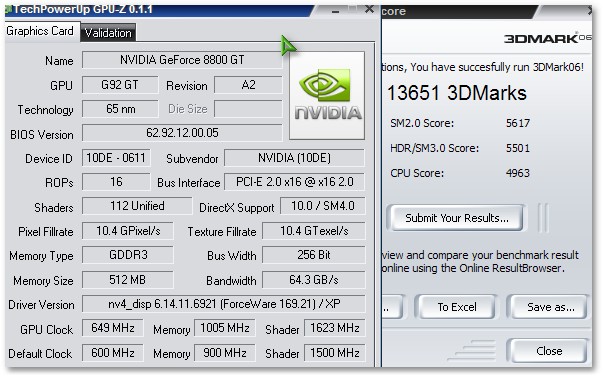Click the Shaders 112 Unified field

click(137, 206)
